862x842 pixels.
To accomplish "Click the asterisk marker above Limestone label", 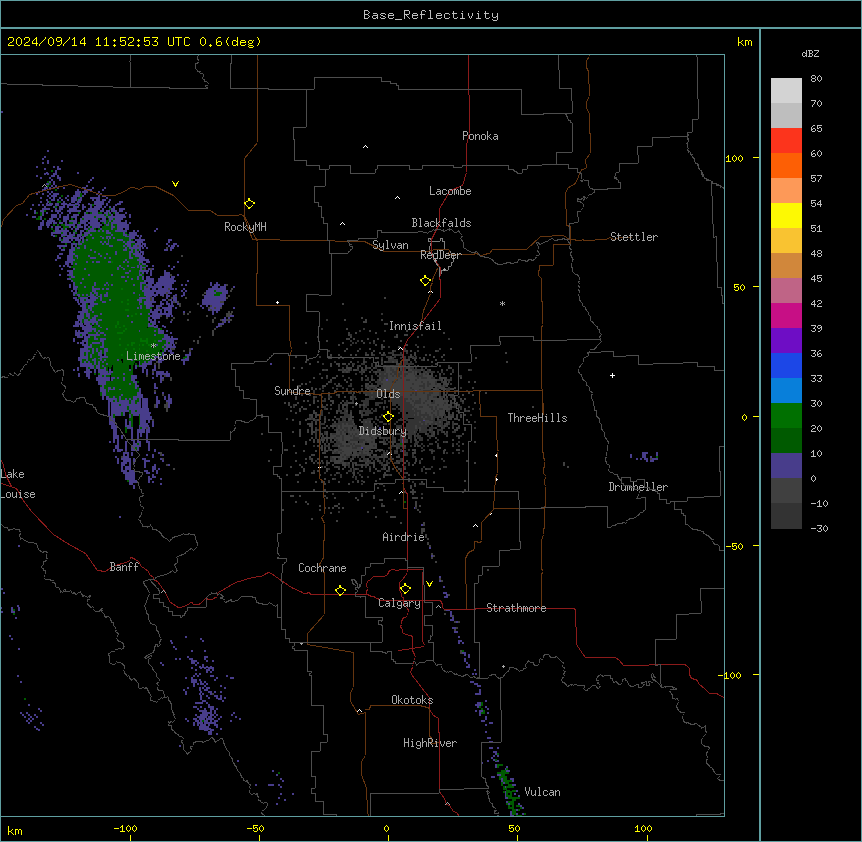I will [x=153, y=346].
